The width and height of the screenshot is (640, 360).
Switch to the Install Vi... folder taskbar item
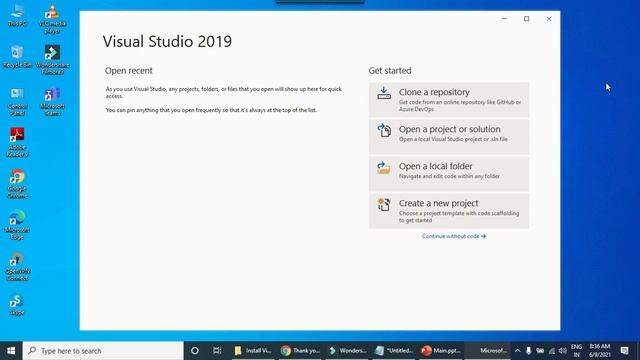point(253,351)
